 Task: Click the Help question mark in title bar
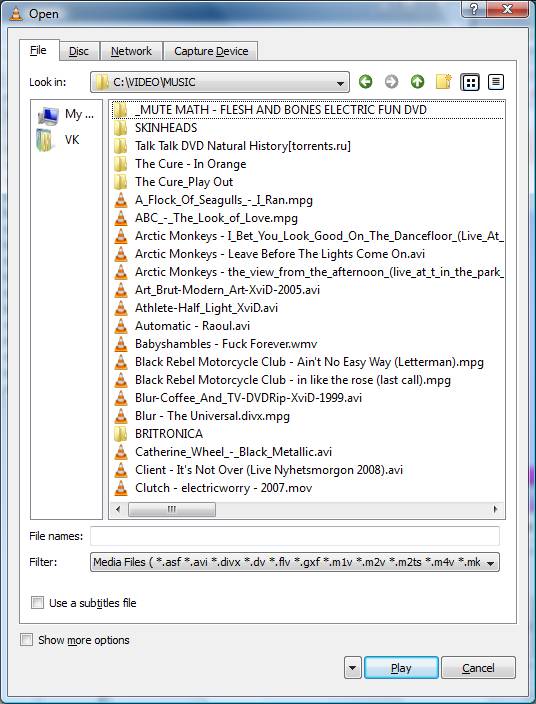[x=474, y=9]
